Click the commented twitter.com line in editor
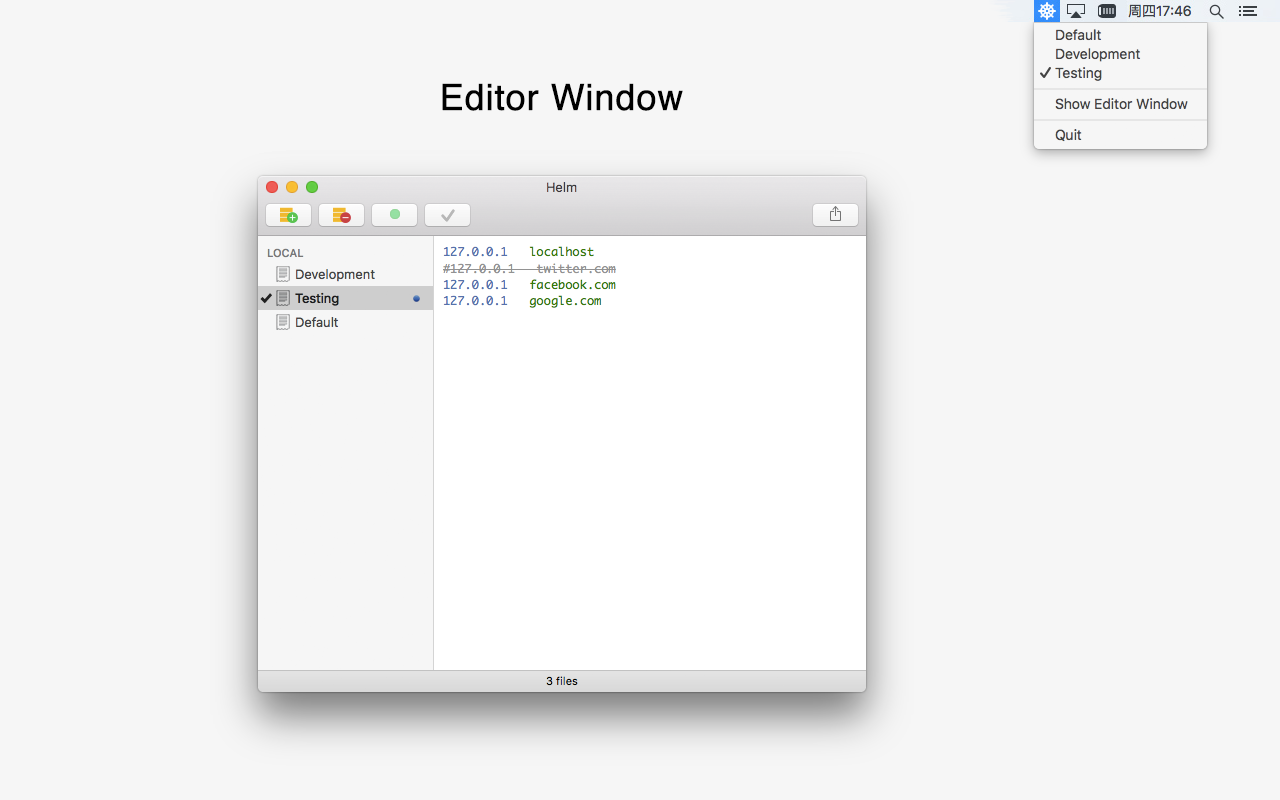 pyautogui.click(x=529, y=268)
